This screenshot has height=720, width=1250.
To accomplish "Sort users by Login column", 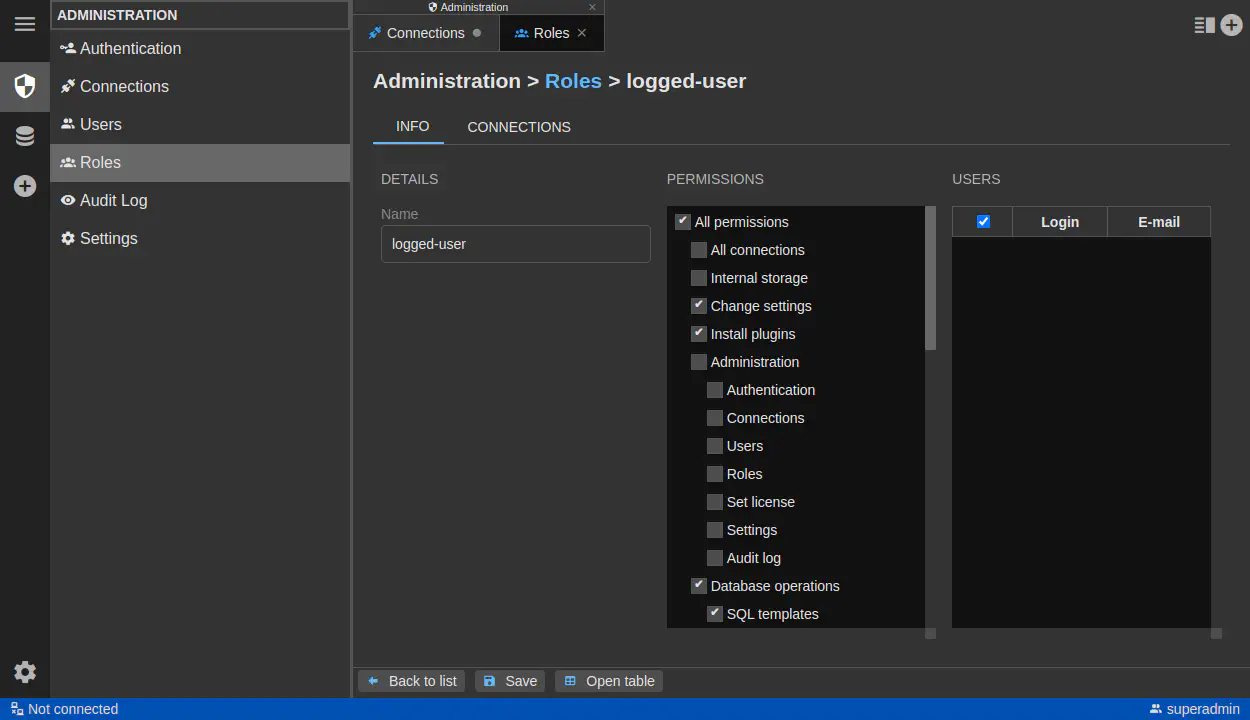I will 1060,222.
